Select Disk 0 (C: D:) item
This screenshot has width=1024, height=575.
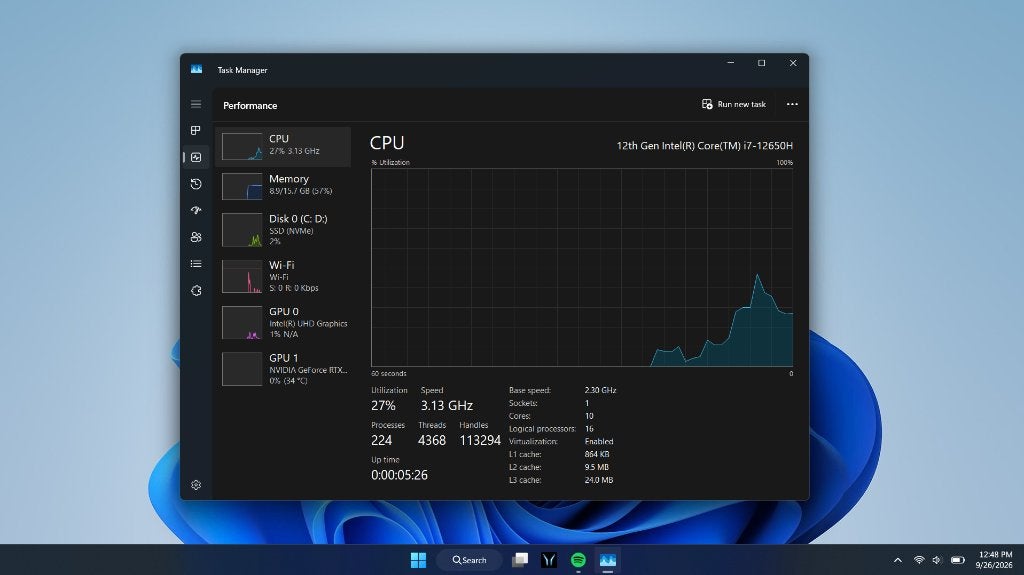pyautogui.click(x=283, y=230)
